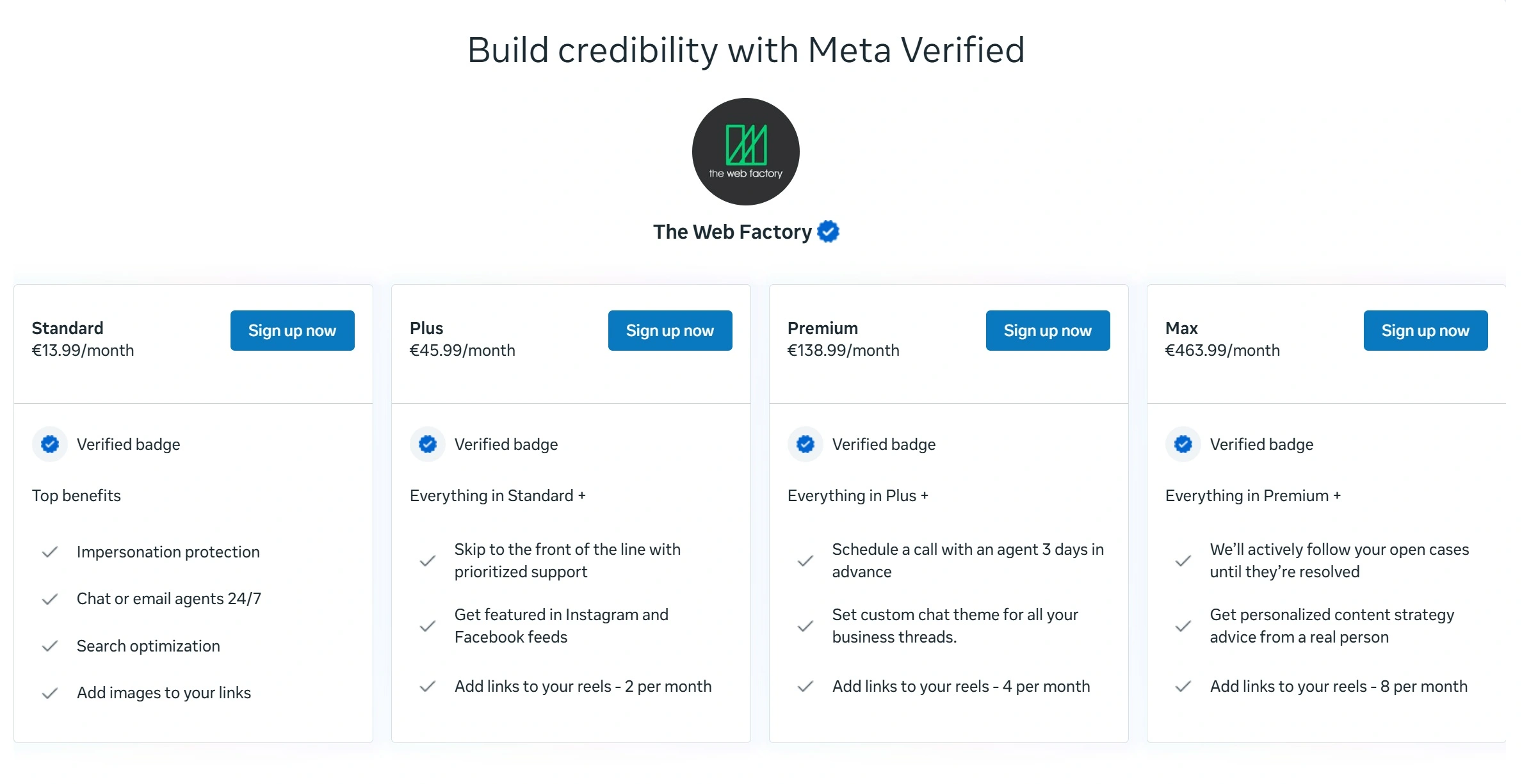Sign up for the Premium plan
Viewport: 1522px width, 784px height.
pos(1048,330)
